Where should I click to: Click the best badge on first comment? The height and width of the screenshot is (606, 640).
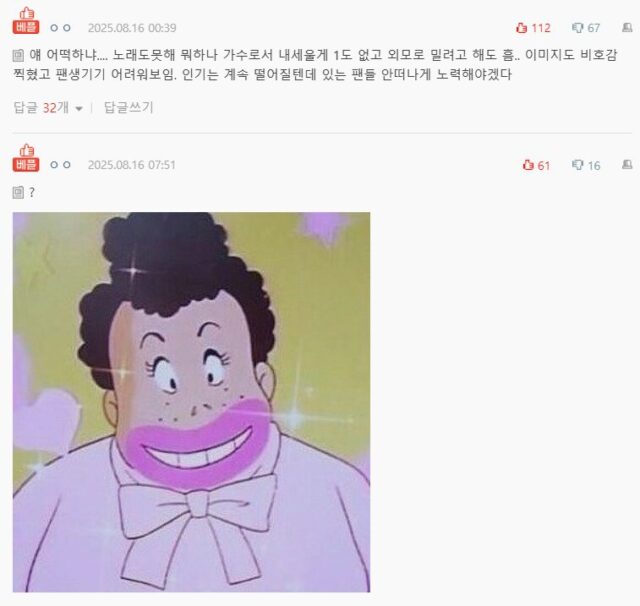click(x=26, y=20)
